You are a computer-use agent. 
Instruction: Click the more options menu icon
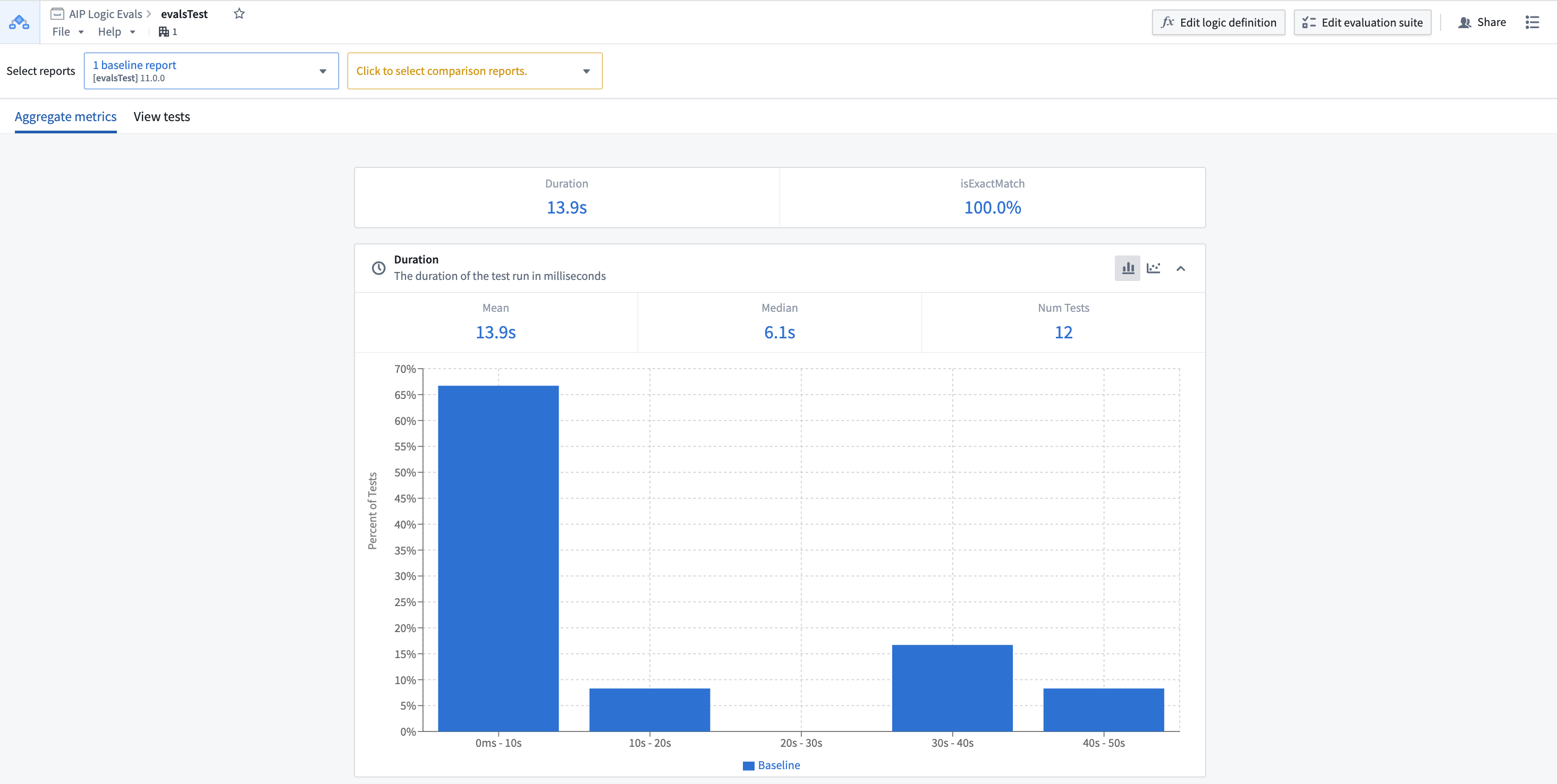[1533, 21]
